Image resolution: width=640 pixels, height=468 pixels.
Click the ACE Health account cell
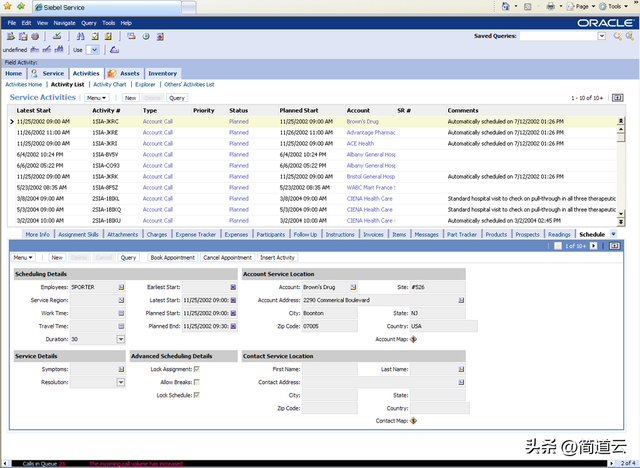click(360, 144)
